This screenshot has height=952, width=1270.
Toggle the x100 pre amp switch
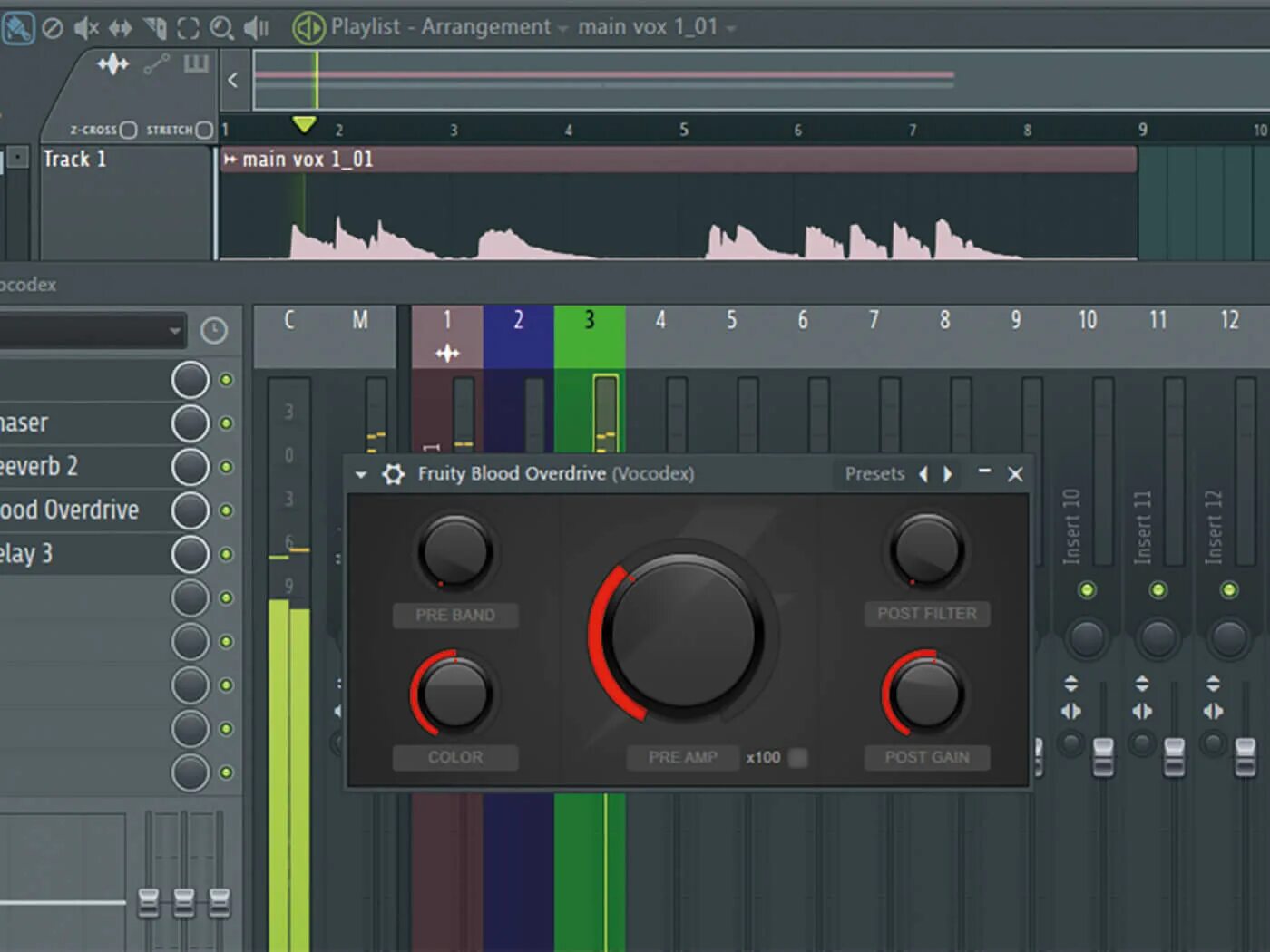pos(798,757)
